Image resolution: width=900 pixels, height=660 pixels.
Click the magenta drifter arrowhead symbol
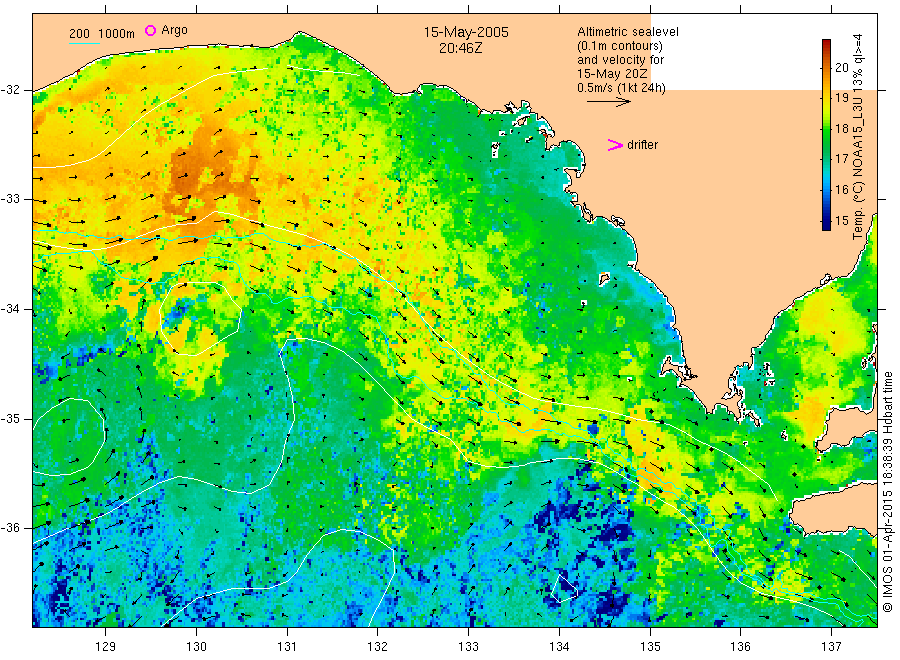(x=615, y=145)
